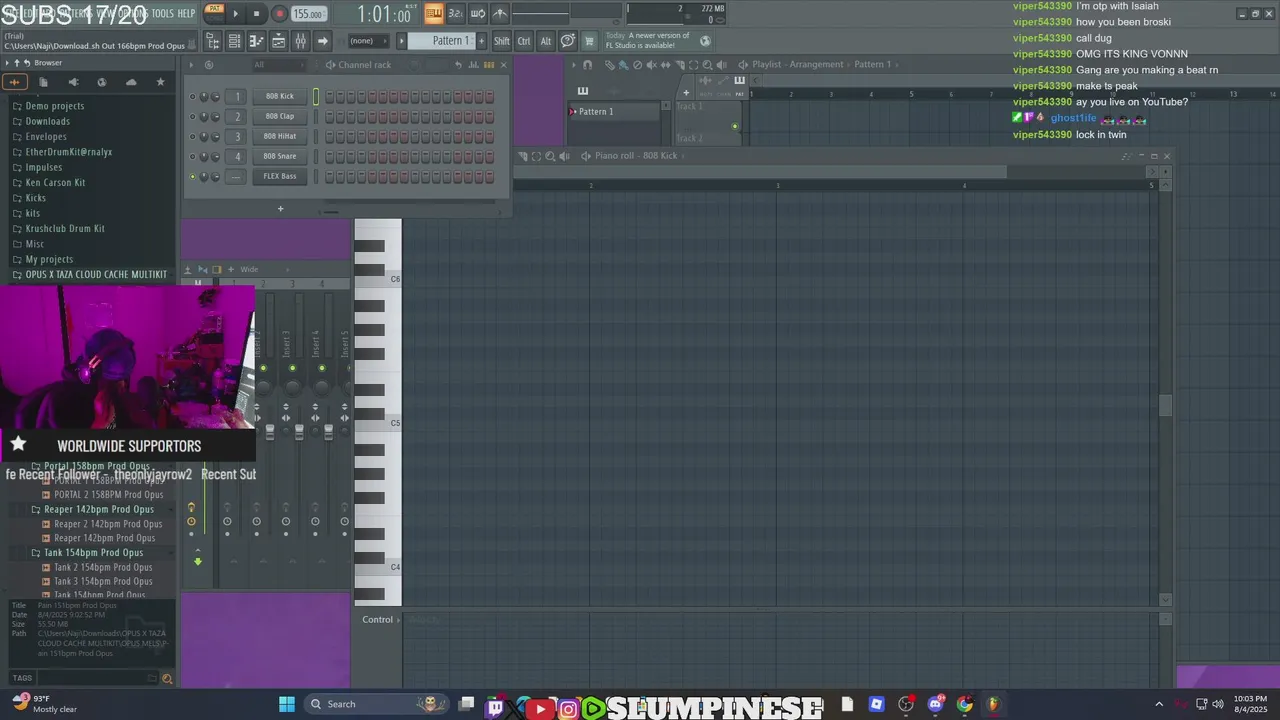Open the Browser view from main toolbar
The width and height of the screenshot is (1280, 720).
(213, 41)
